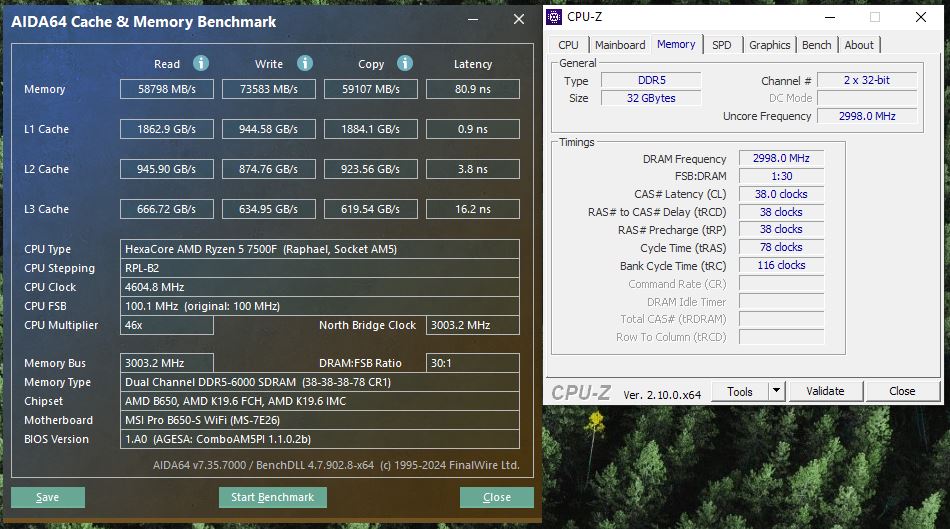Click the FSB:DRAM value 1:30

coord(782,176)
